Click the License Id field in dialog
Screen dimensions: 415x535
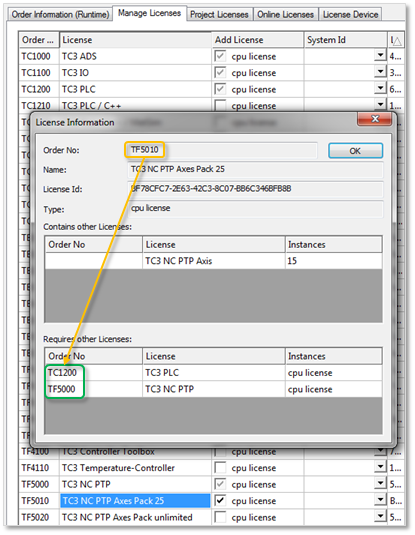coord(255,189)
